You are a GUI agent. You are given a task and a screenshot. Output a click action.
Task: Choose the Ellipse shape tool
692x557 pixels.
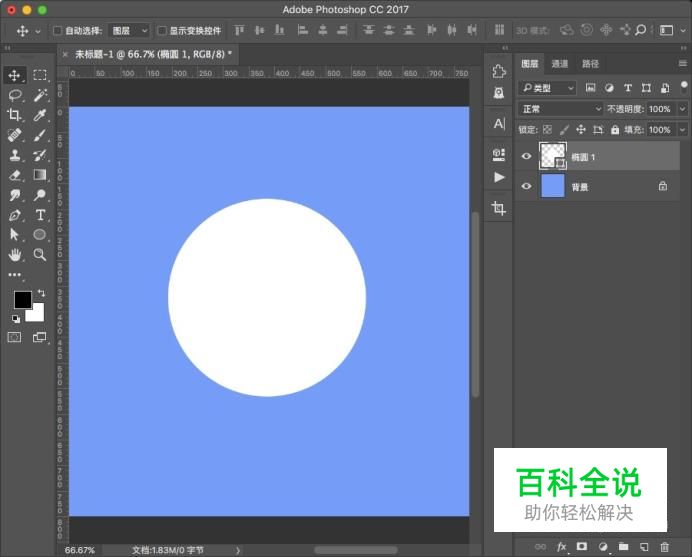coord(40,235)
